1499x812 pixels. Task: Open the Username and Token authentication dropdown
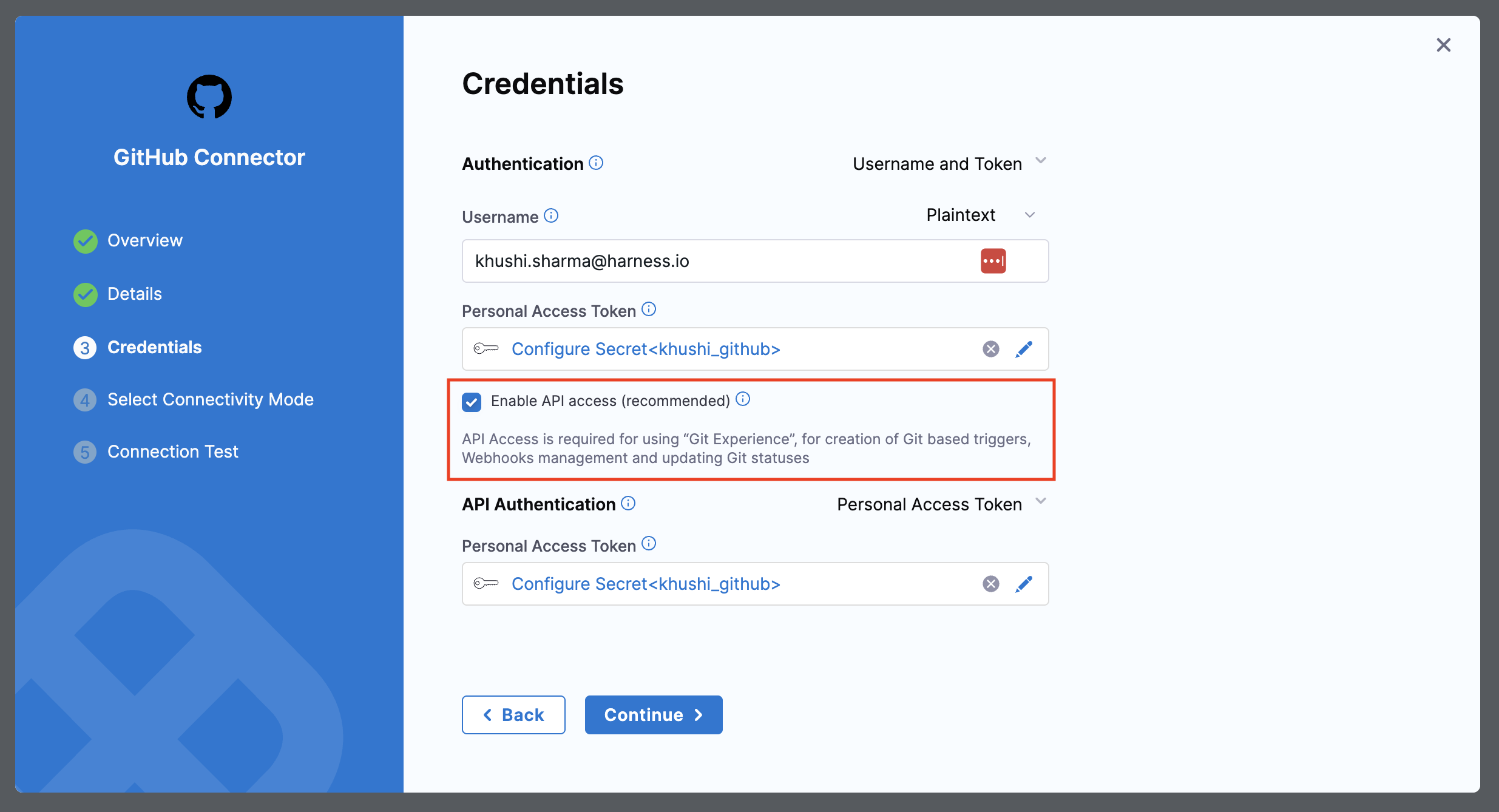(x=949, y=163)
